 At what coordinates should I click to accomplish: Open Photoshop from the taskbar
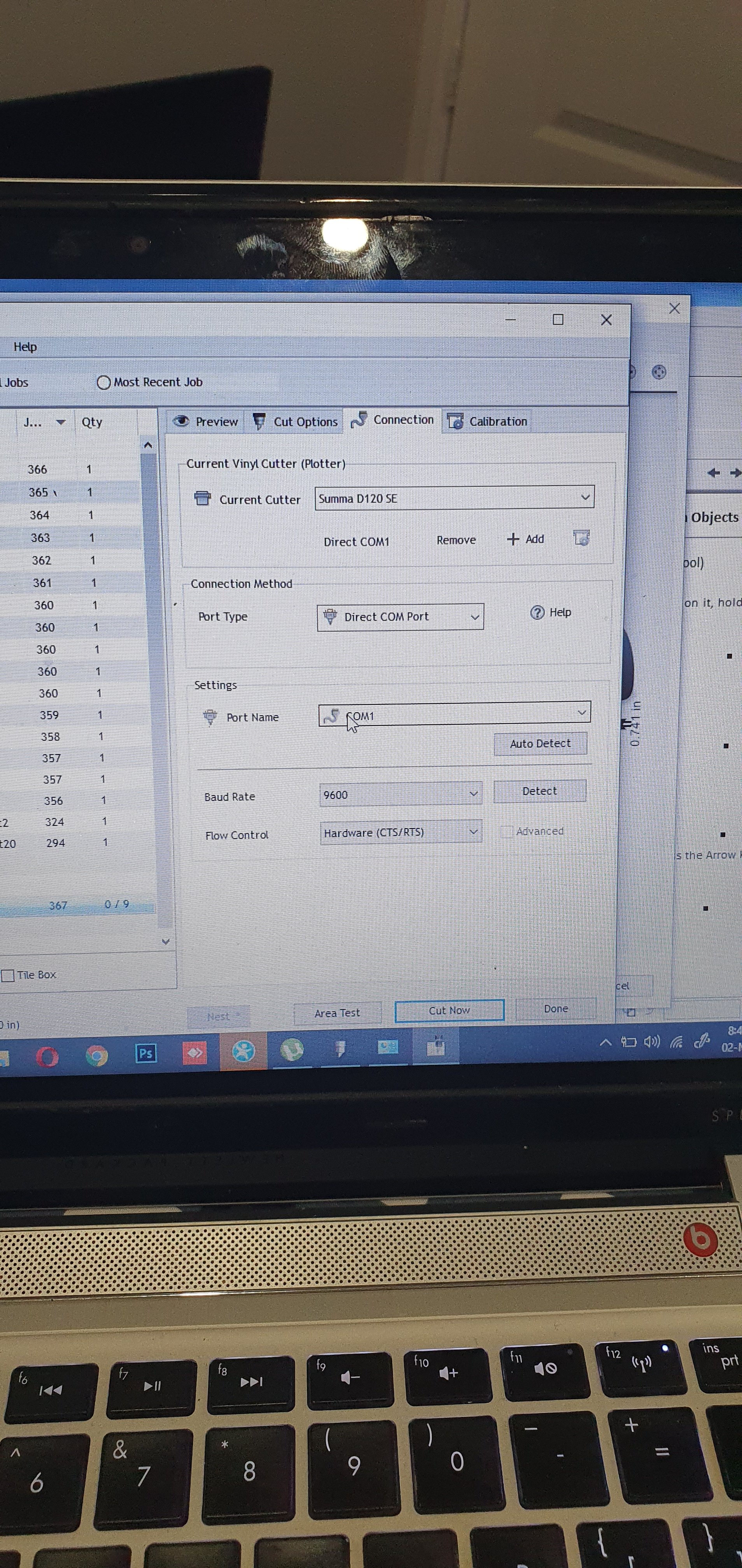point(145,1053)
